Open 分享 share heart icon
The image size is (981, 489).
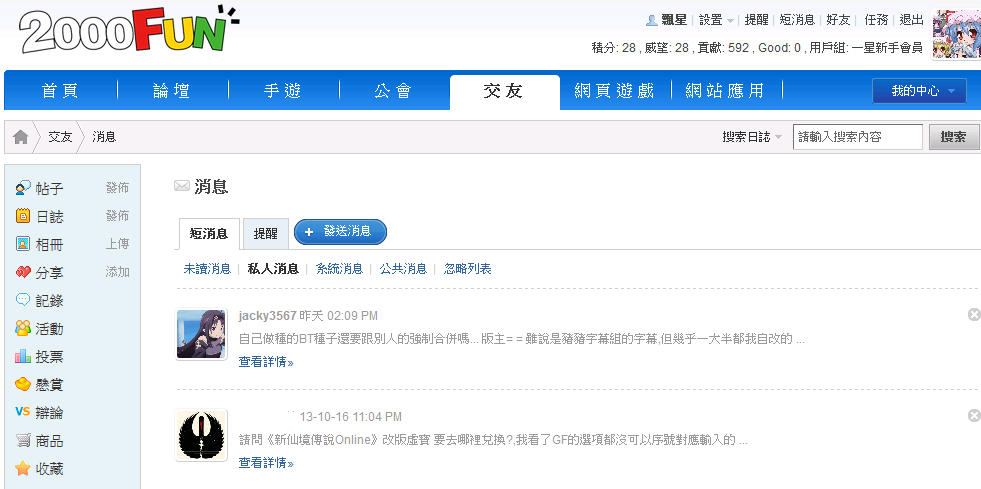point(23,272)
